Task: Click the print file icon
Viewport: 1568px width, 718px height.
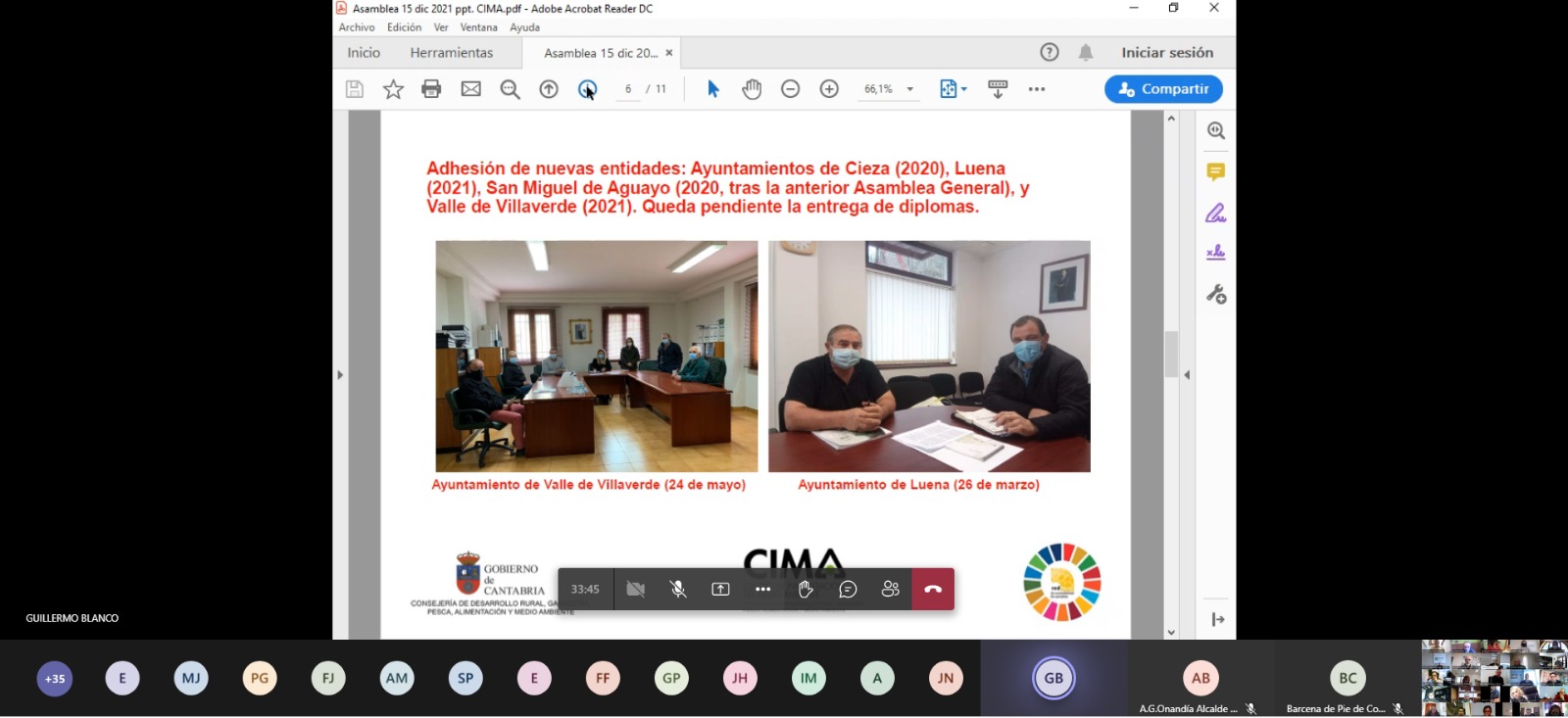Action: click(431, 89)
